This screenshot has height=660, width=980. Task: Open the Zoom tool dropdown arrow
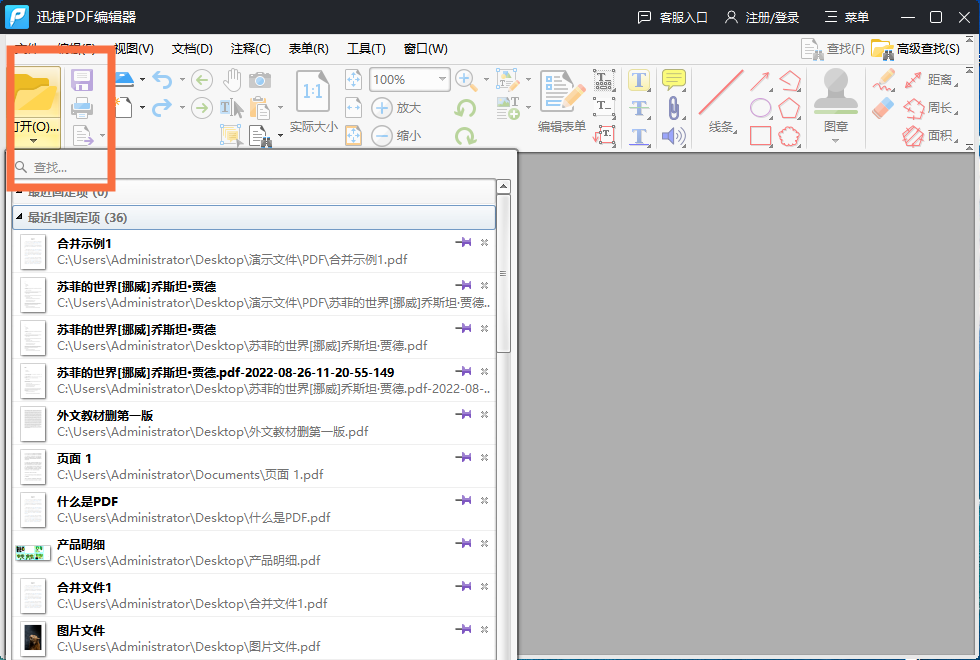pyautogui.click(x=486, y=79)
